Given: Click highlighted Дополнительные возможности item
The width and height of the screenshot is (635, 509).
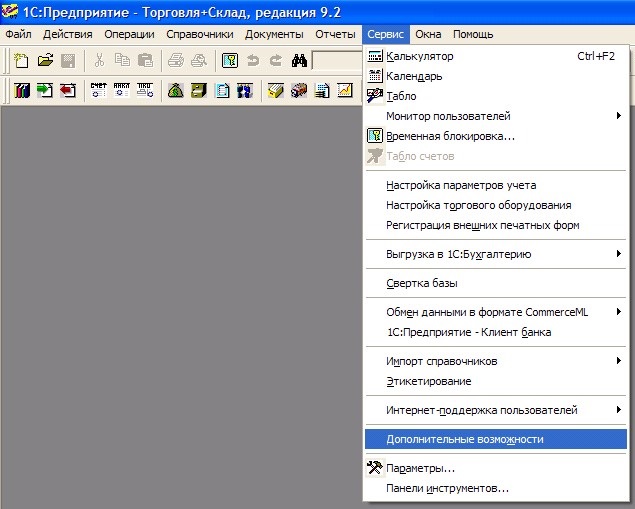Looking at the screenshot, I should click(496, 439).
